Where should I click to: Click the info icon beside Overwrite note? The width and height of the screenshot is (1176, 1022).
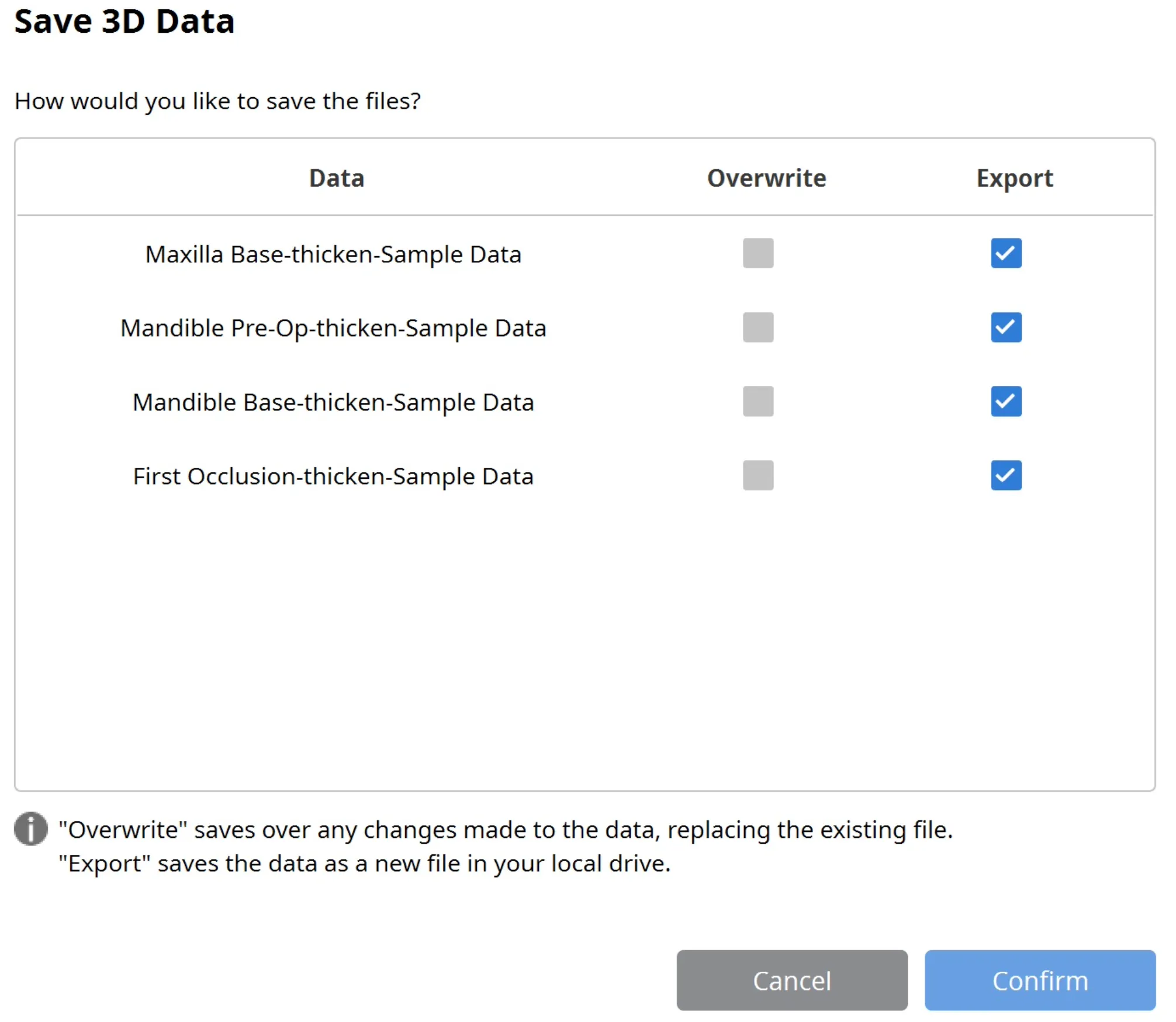30,828
